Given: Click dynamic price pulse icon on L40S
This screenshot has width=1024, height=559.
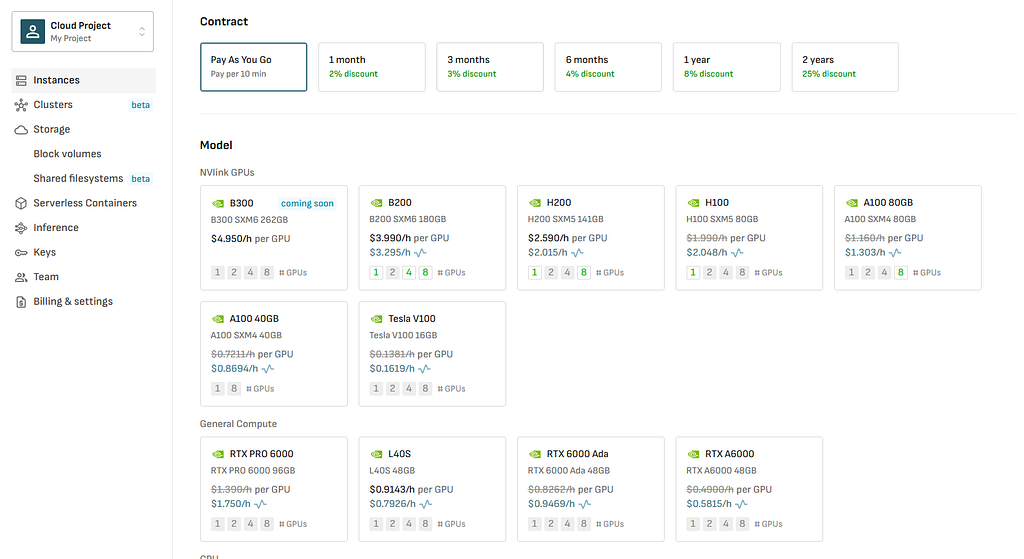Looking at the screenshot, I should [425, 504].
